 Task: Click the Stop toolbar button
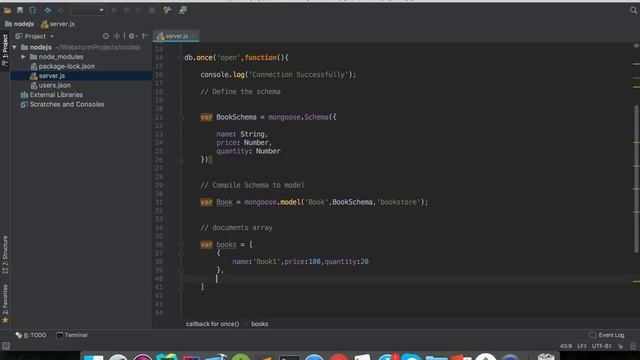[x=152, y=10]
